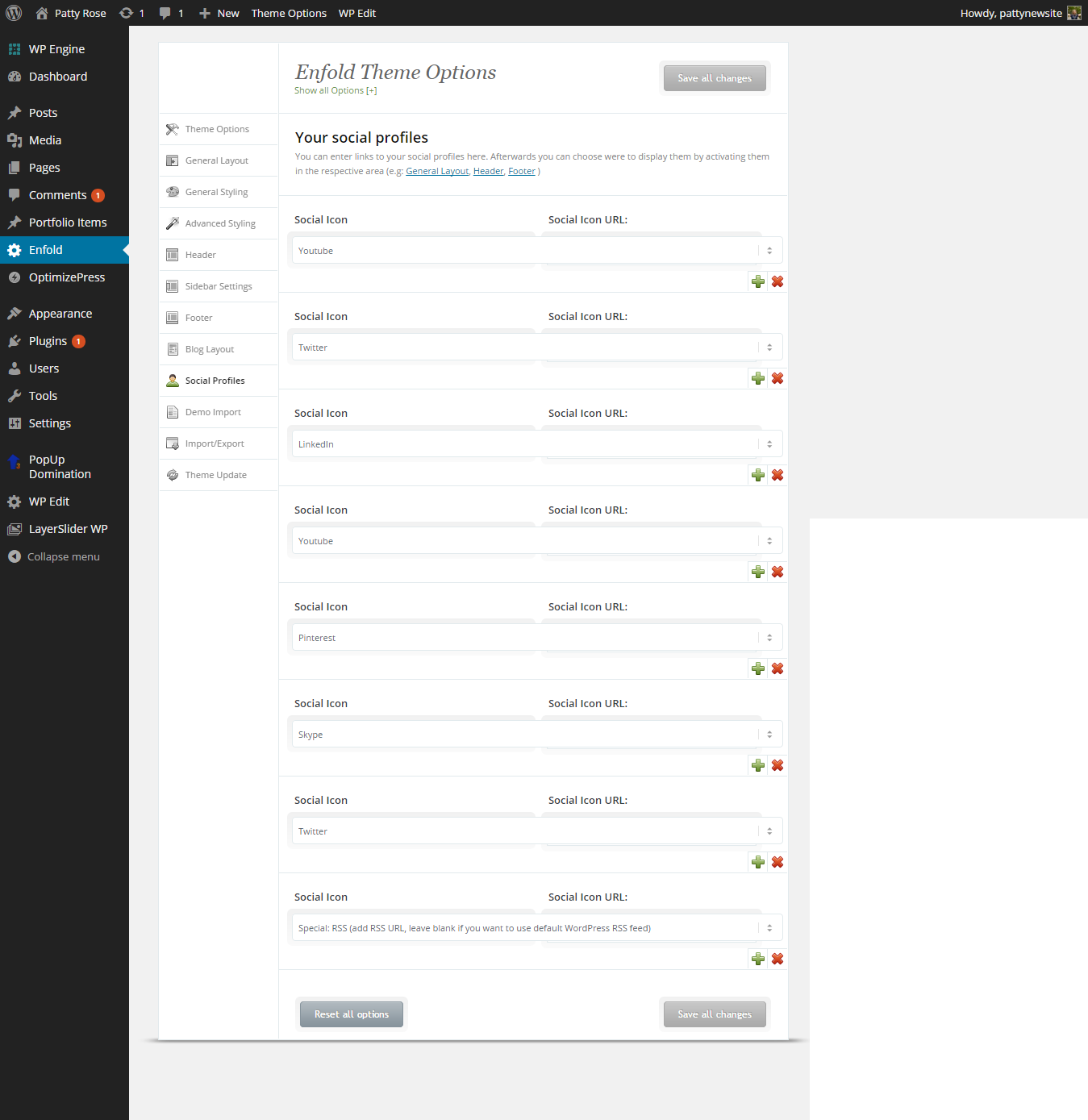
Task: Open LayerSlider WP via its sidebar icon
Action: click(15, 529)
